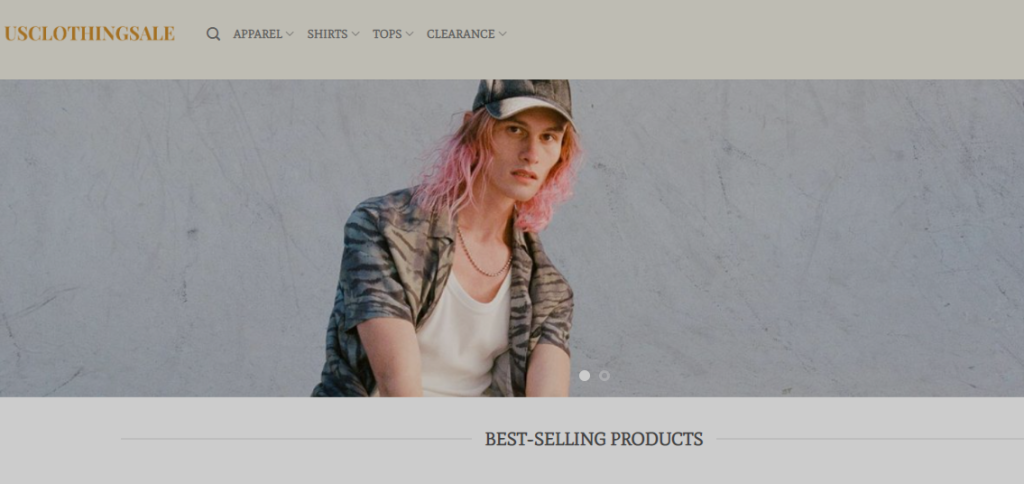This screenshot has width=1024, height=484.
Task: Click the model's face in banner
Action: 528,153
